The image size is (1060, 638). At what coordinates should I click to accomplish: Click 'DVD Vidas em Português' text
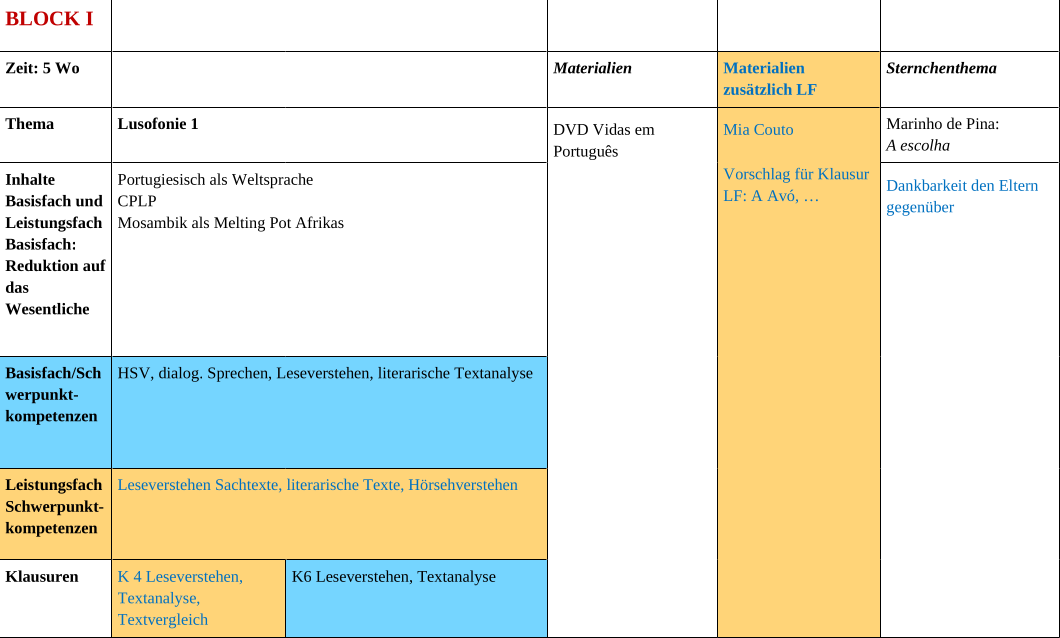coord(603,140)
